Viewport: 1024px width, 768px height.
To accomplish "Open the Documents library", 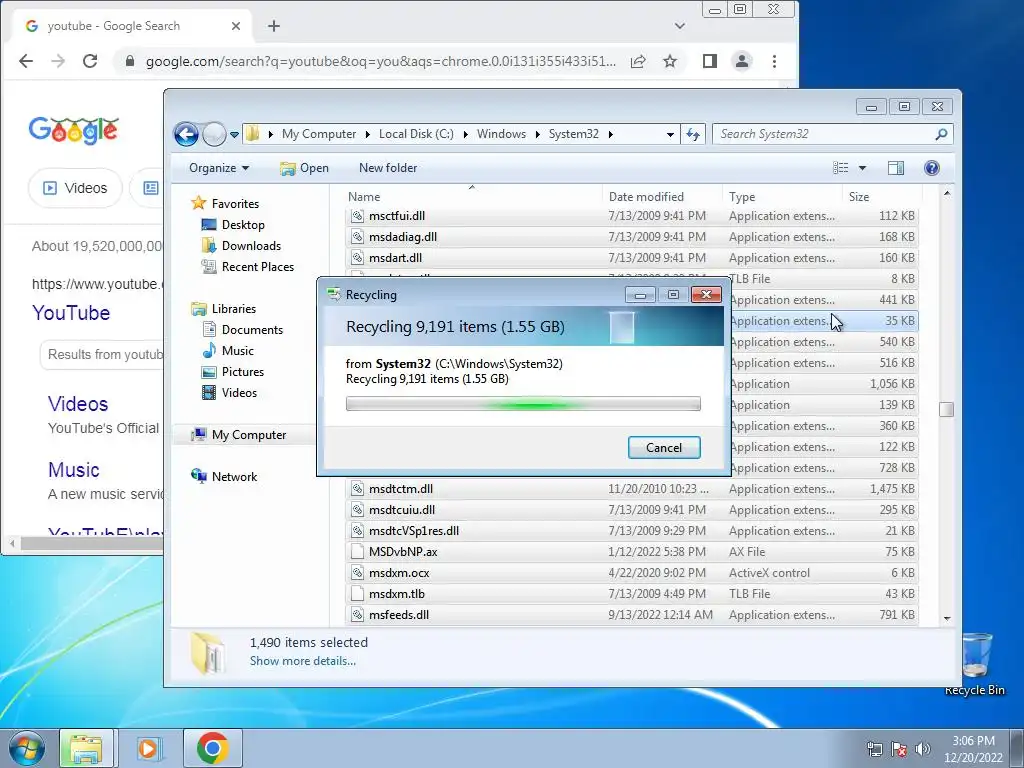I will 243,330.
